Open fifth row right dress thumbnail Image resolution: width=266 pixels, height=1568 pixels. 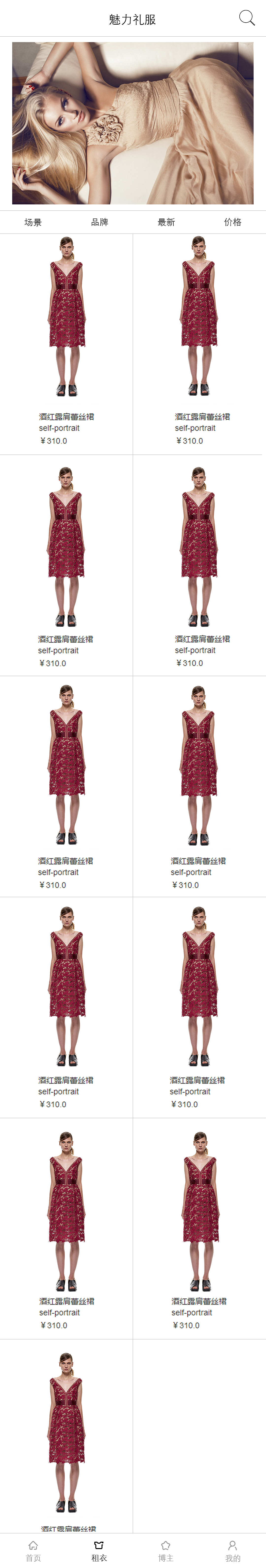(199, 1211)
